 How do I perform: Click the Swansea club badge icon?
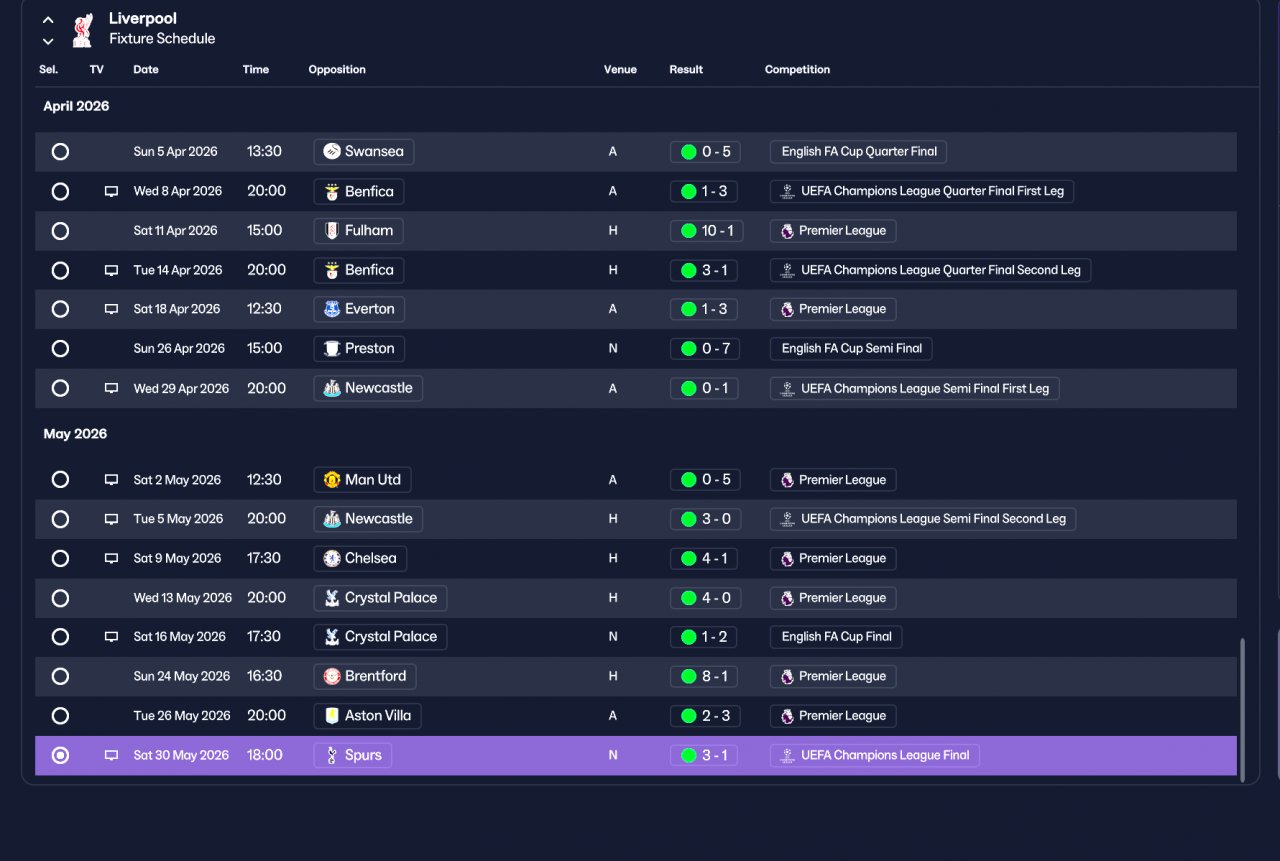tap(332, 152)
